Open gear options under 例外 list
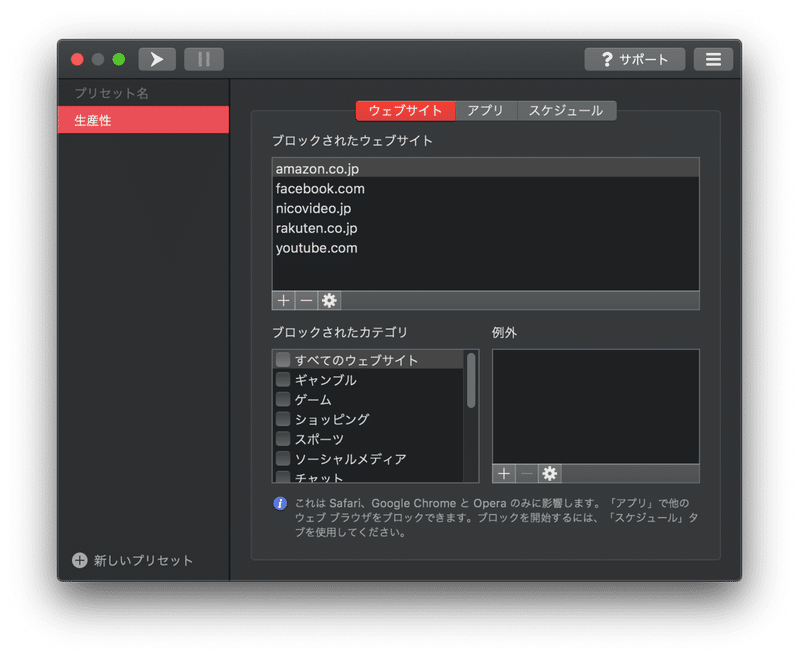800x658 pixels. coord(549,473)
